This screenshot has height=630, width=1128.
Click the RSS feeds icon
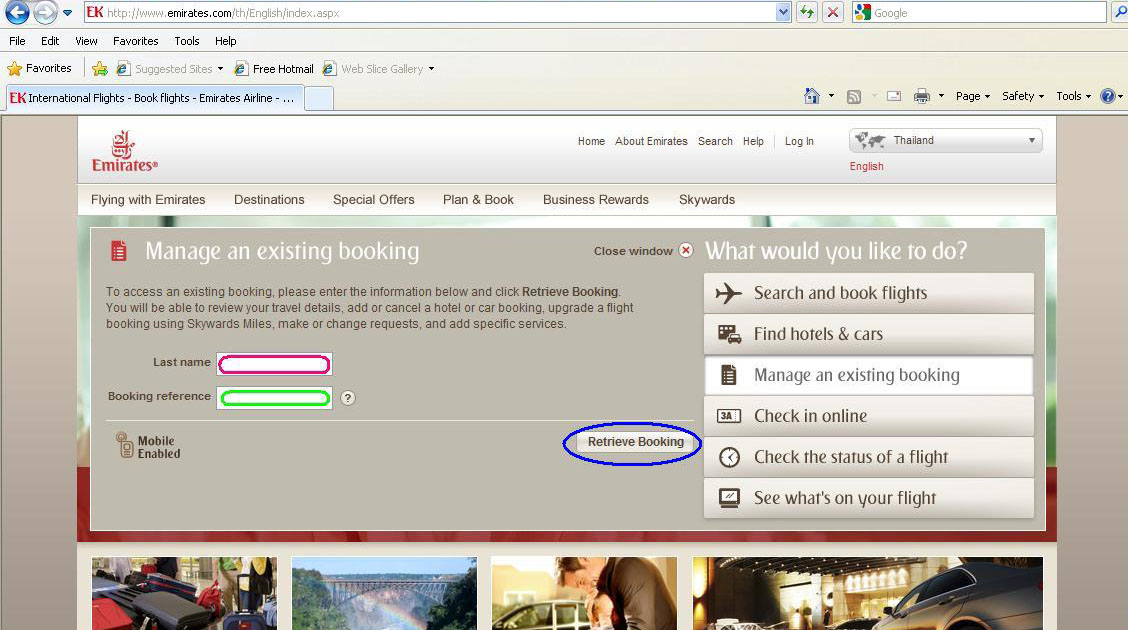coord(854,96)
